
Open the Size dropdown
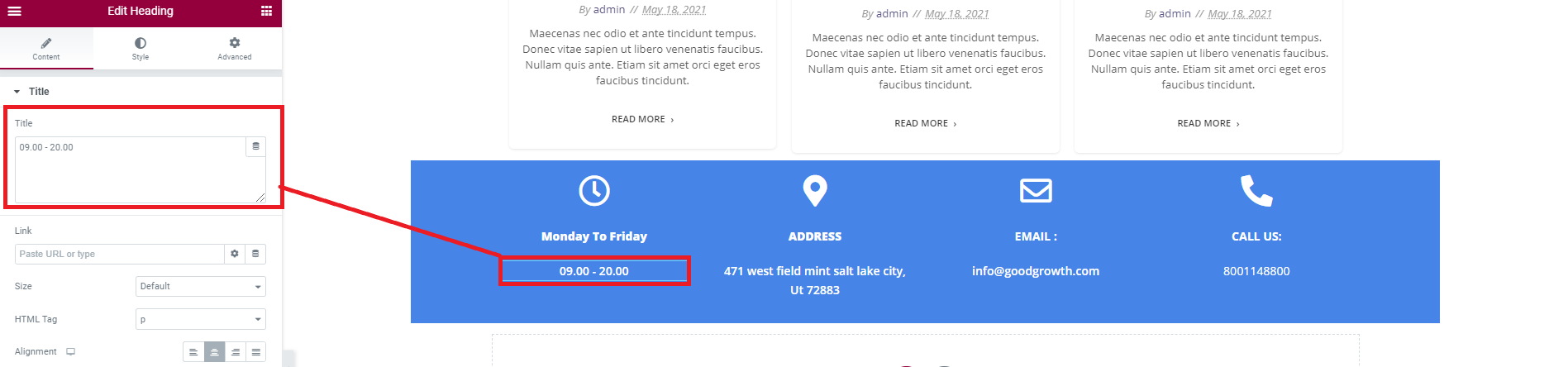click(x=200, y=286)
